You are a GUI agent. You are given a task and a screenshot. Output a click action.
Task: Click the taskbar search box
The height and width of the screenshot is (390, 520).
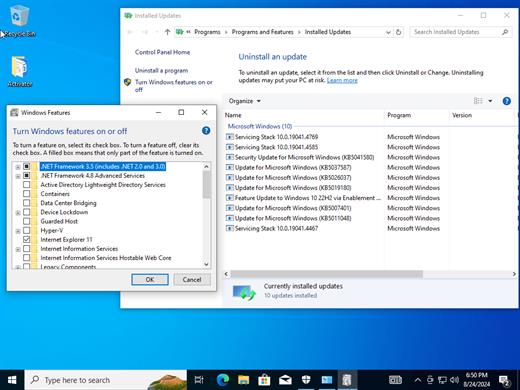coord(106,380)
